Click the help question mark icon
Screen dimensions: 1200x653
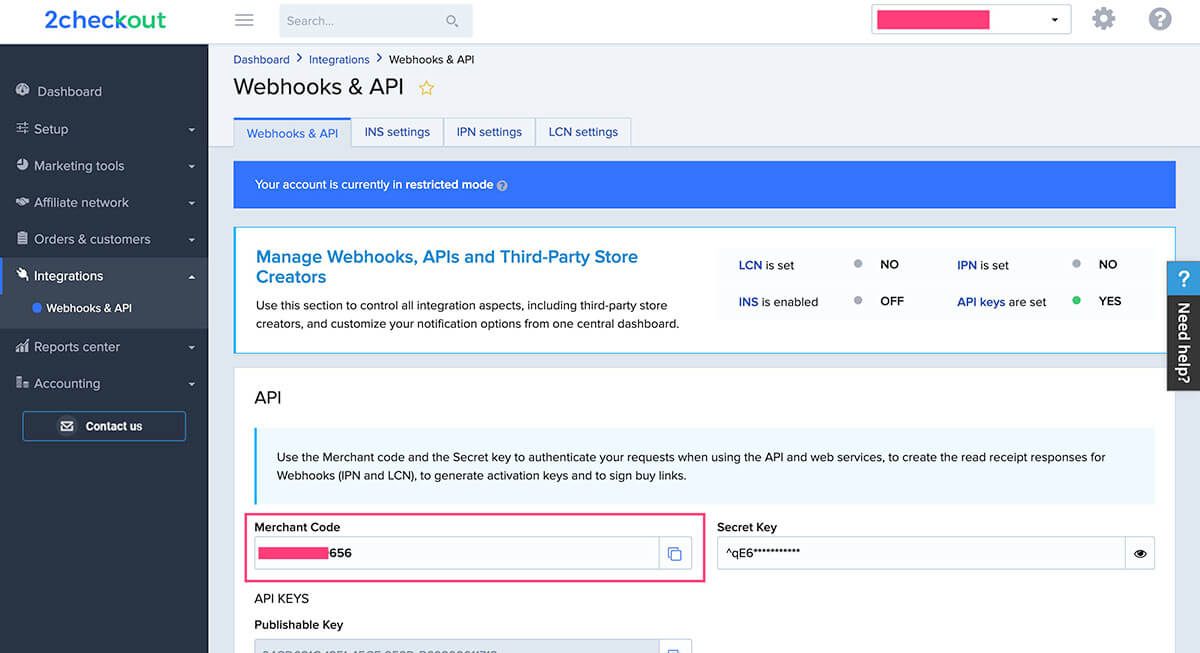1159,18
